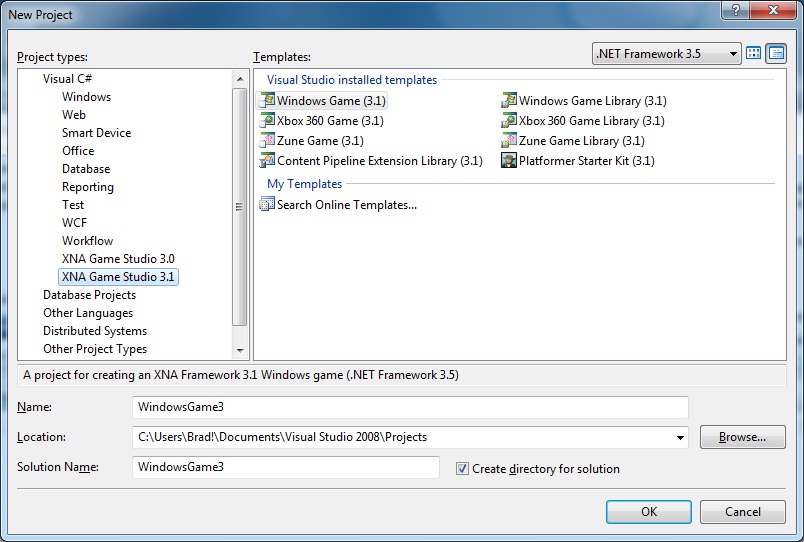This screenshot has height=542, width=804.
Task: Select the Windows Game (3.1) template icon
Action: click(x=267, y=100)
